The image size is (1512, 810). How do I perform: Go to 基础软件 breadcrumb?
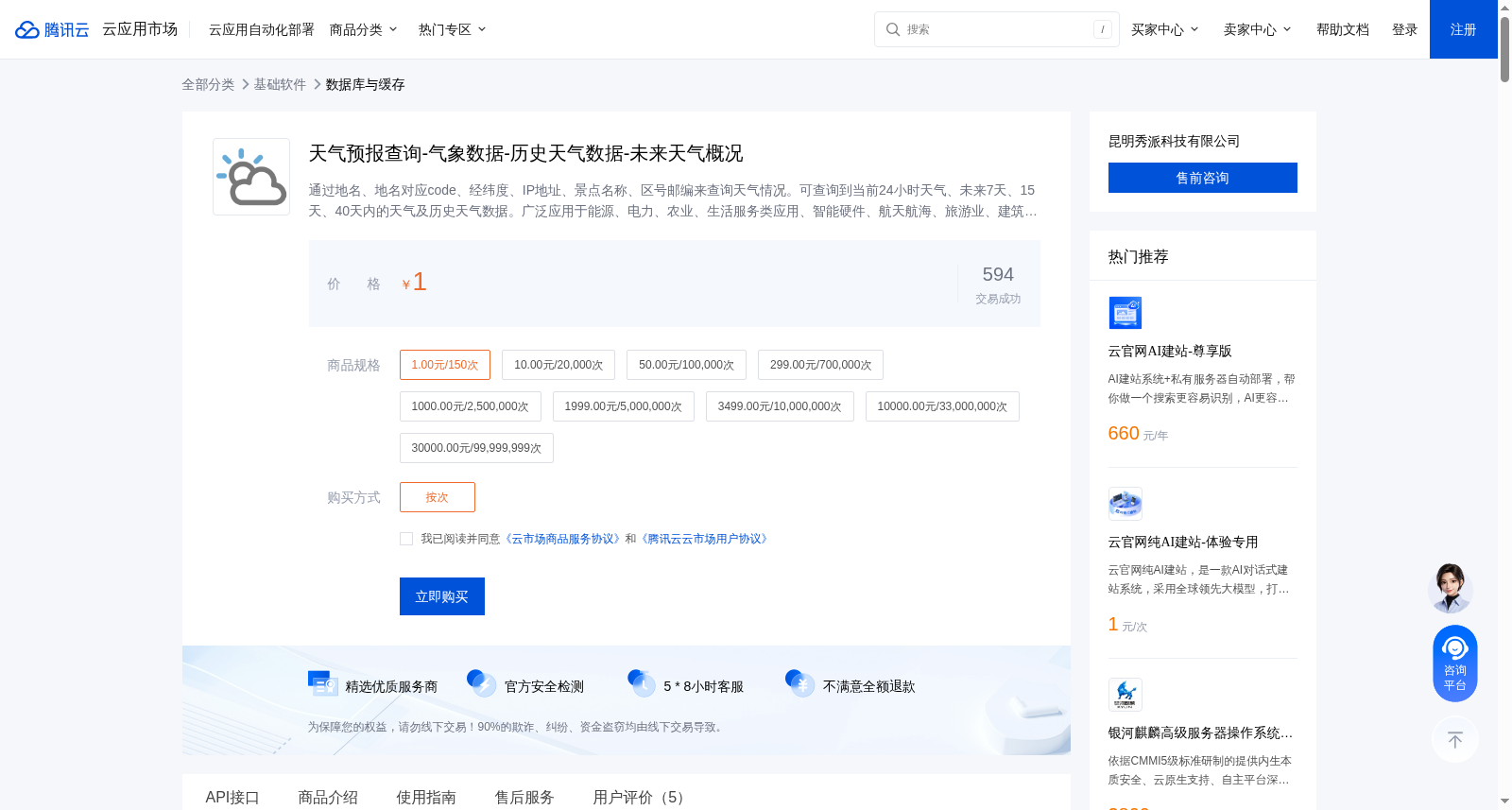tap(280, 84)
